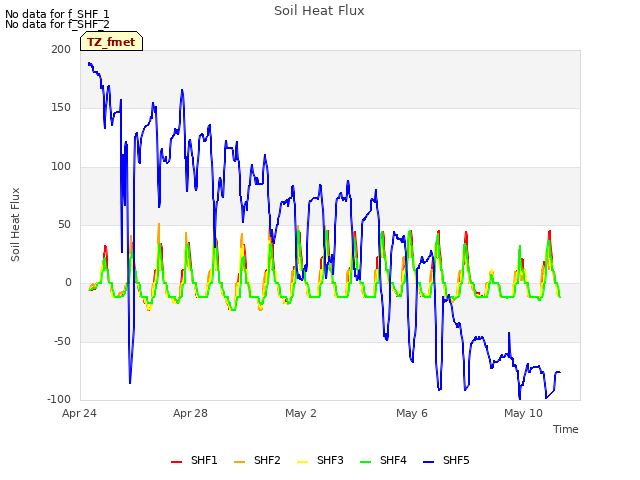Screen dimensions: 640x480
Task: Click the 200 y-axis tick label
Action: pyautogui.click(x=61, y=49)
